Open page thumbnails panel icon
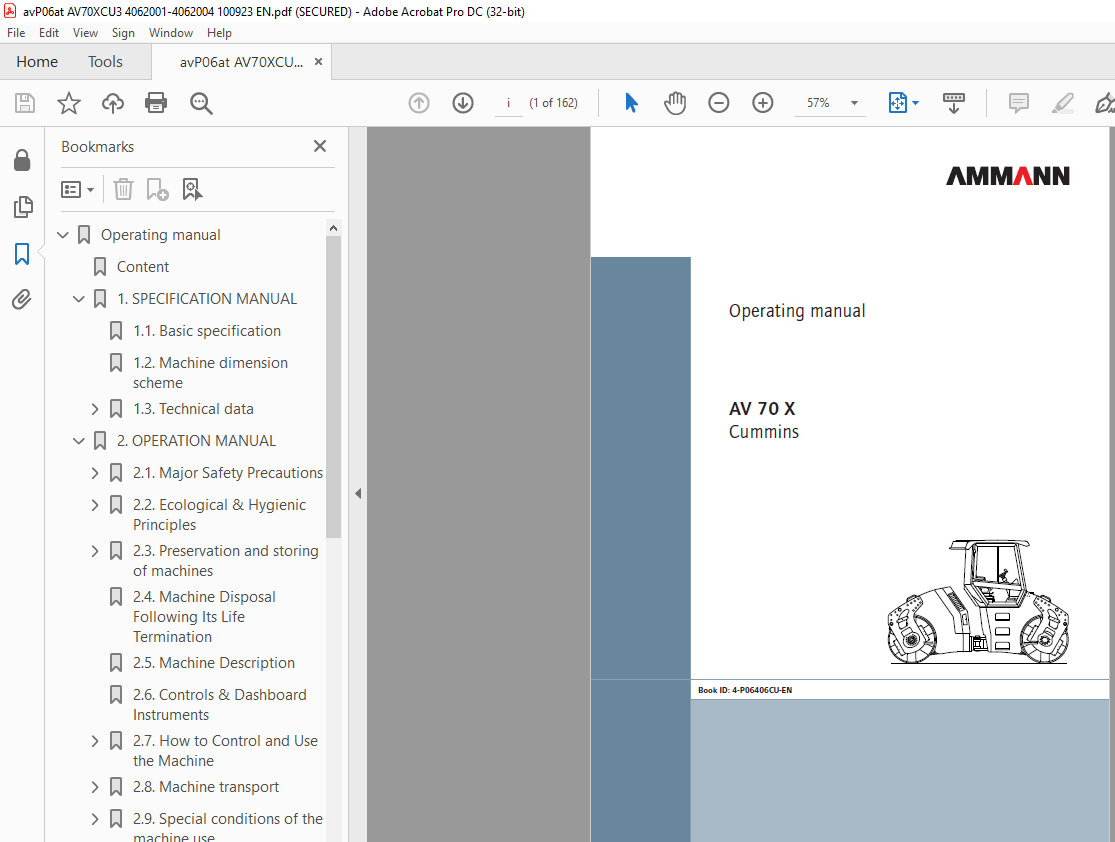The image size is (1115, 842). coord(23,207)
